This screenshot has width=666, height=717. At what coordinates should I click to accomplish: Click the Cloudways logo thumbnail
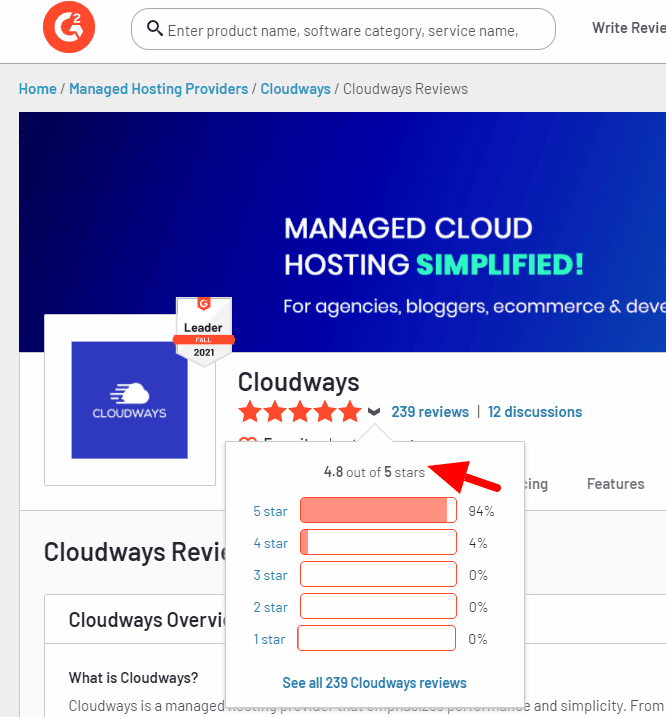(129, 400)
